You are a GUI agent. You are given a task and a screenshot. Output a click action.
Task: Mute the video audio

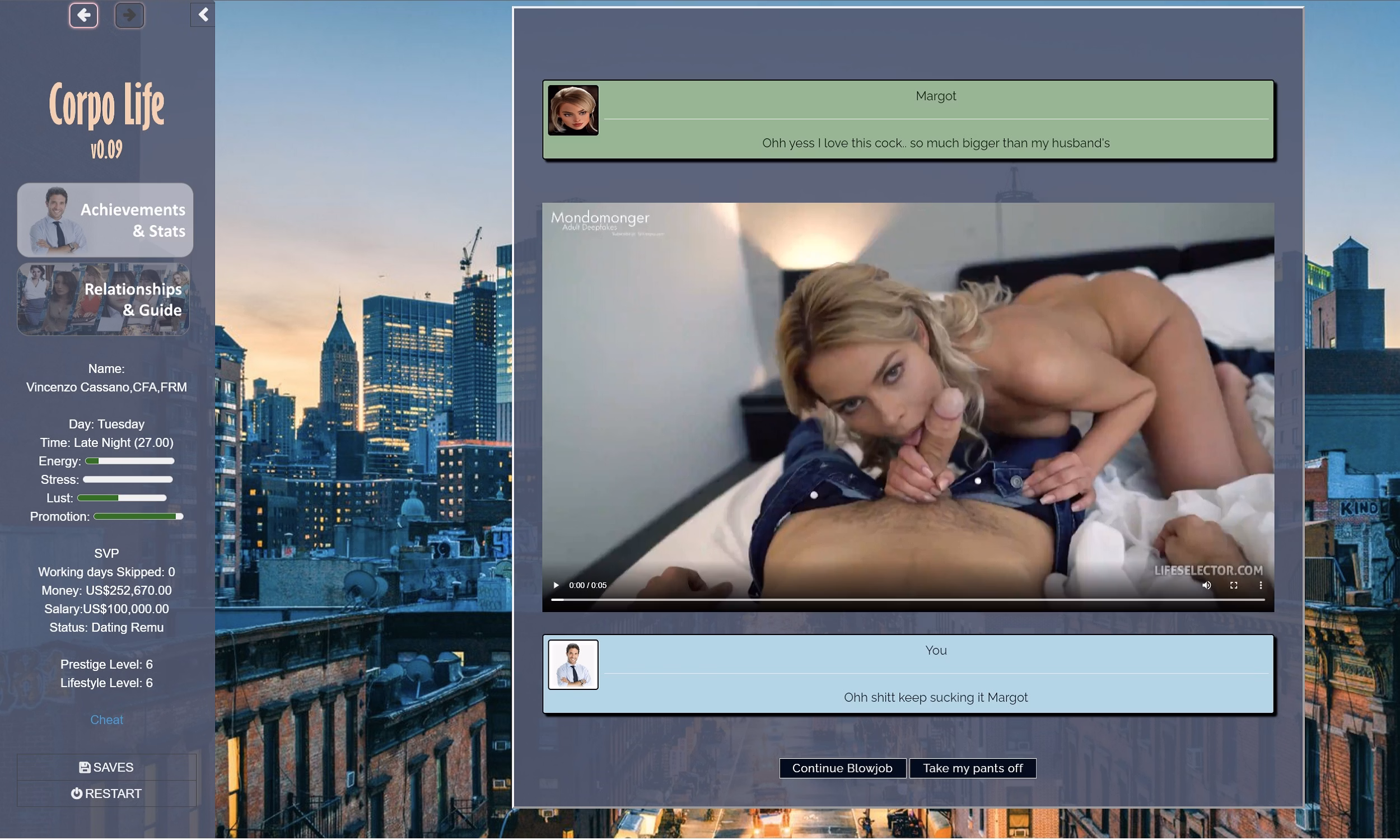(x=1207, y=585)
